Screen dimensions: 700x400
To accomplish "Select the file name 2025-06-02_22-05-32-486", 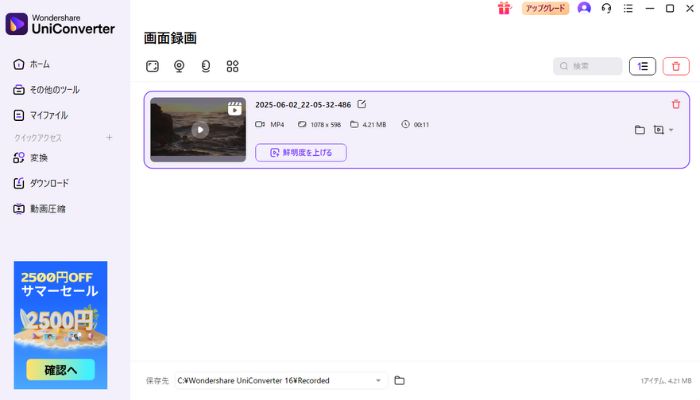I will [x=303, y=104].
